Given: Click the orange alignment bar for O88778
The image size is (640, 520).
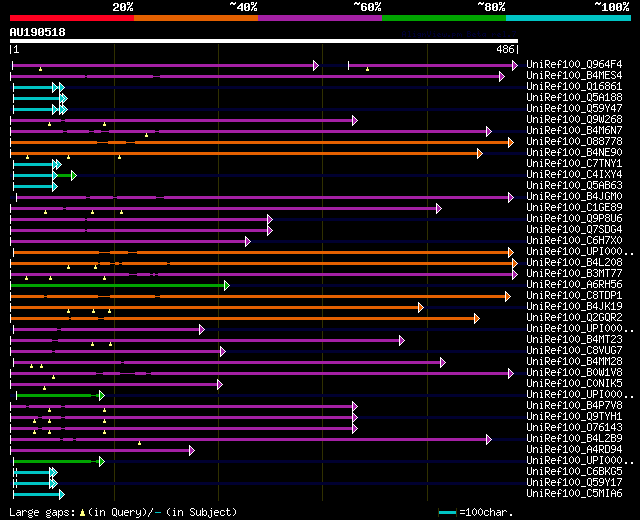Looking at the screenshot, I should pyautogui.click(x=260, y=142).
